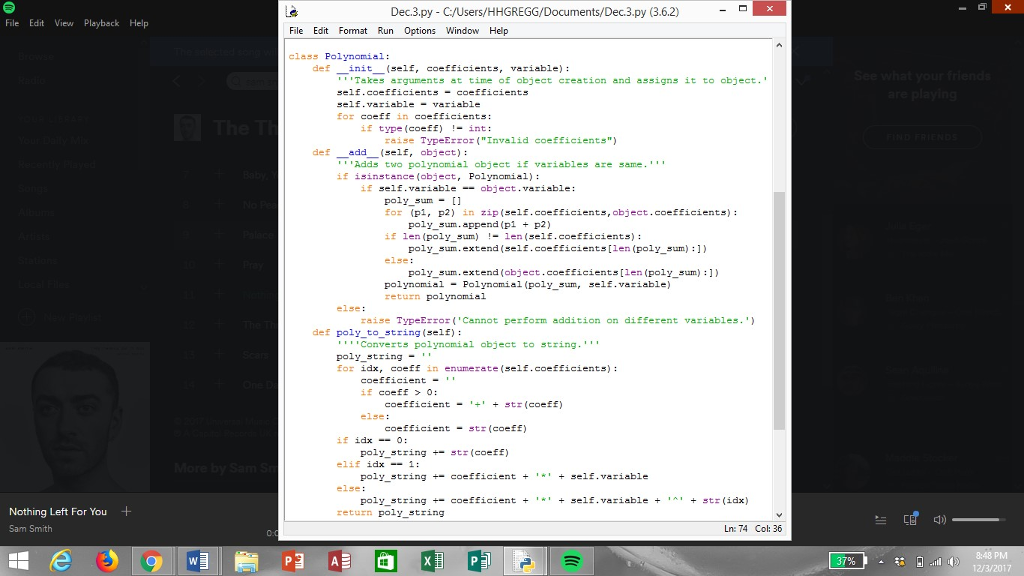Open File Explorer from the taskbar
This screenshot has width=1024, height=576.
pos(247,560)
